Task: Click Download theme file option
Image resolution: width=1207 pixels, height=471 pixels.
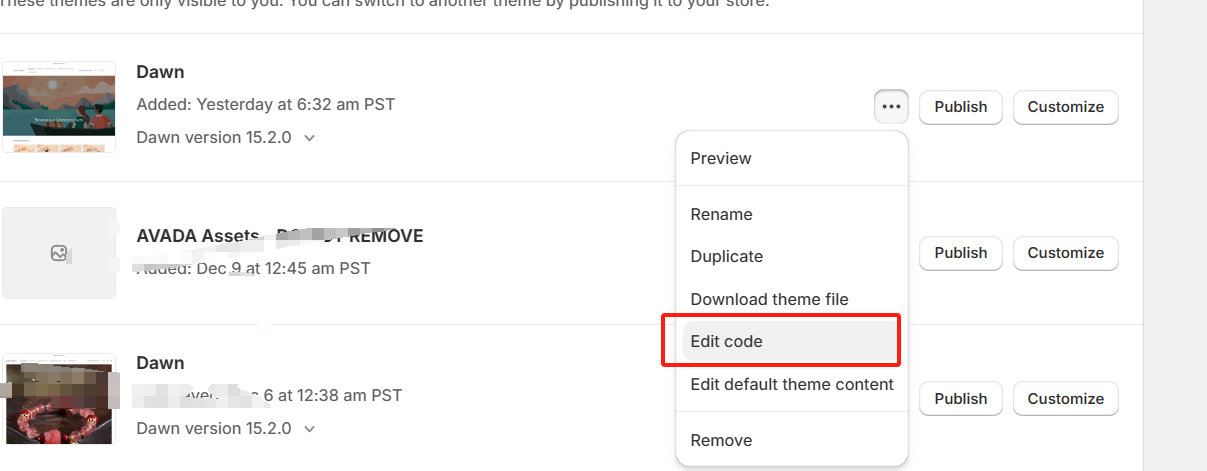Action: [769, 299]
